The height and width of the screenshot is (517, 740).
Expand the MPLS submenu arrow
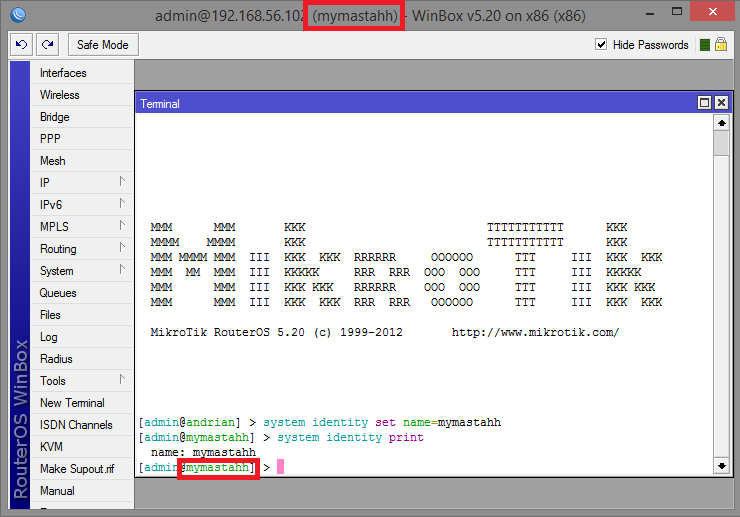tap(122, 225)
